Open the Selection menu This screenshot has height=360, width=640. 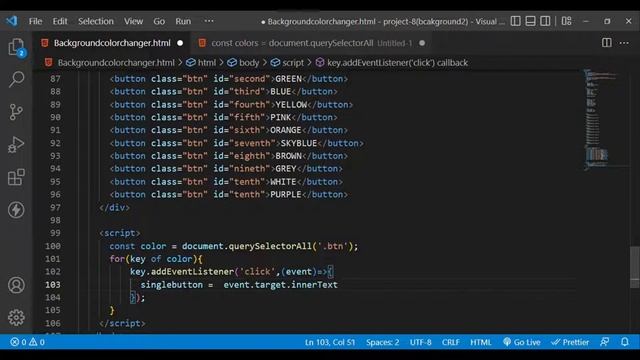(96, 21)
